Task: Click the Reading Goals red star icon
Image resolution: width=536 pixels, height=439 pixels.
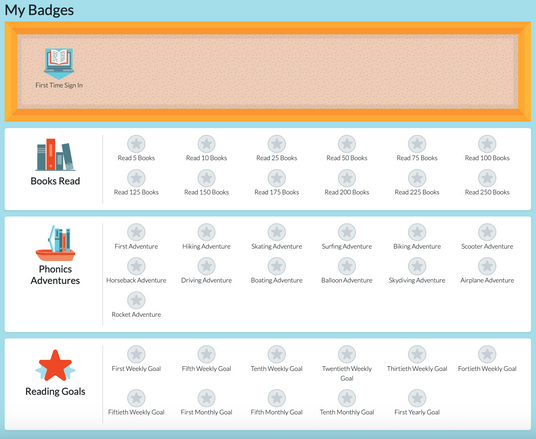Action: click(x=55, y=365)
